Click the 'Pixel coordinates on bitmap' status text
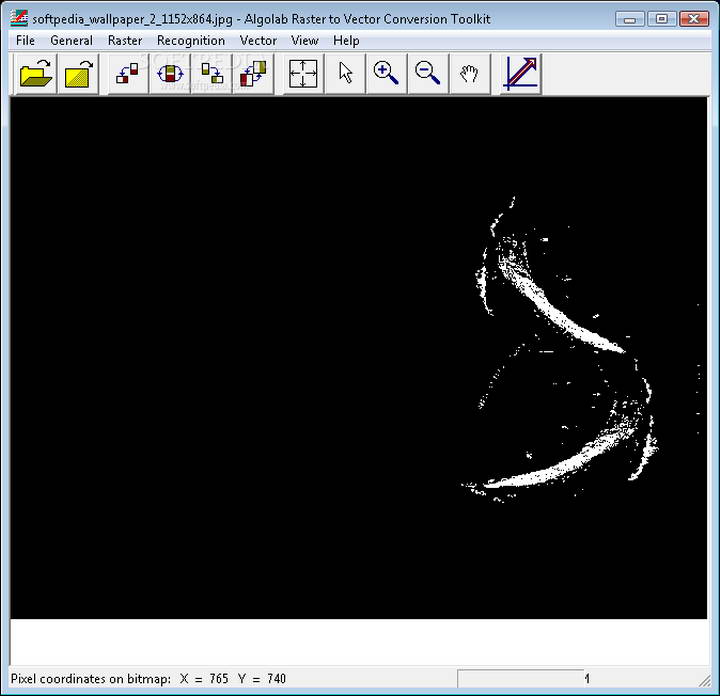This screenshot has height=696, width=720. (91, 679)
